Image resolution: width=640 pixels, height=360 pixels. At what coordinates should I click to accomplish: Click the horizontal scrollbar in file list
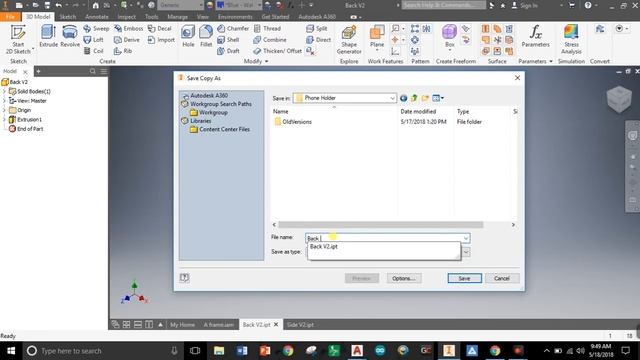380,225
